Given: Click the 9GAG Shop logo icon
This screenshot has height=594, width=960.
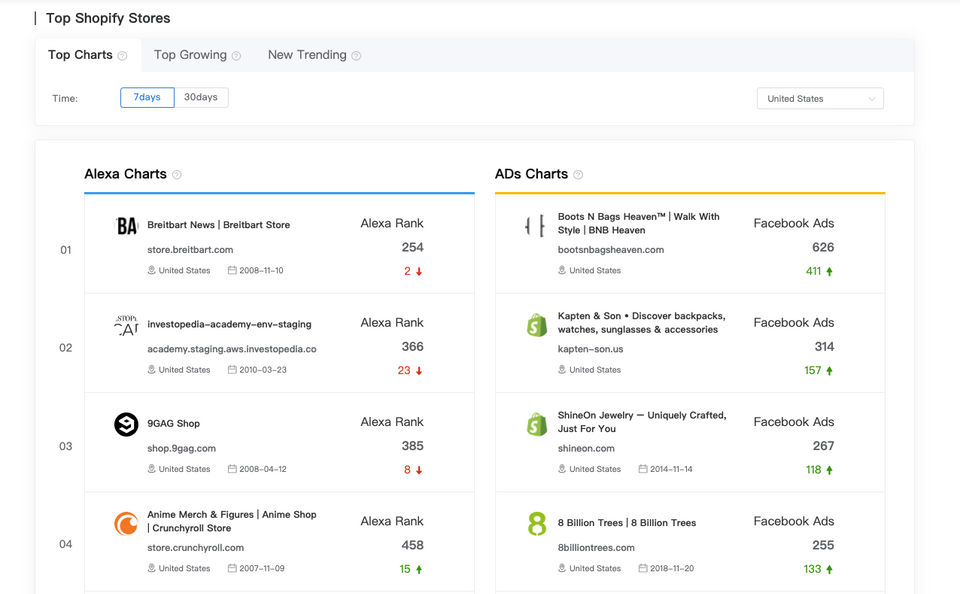Looking at the screenshot, I should pyautogui.click(x=126, y=425).
